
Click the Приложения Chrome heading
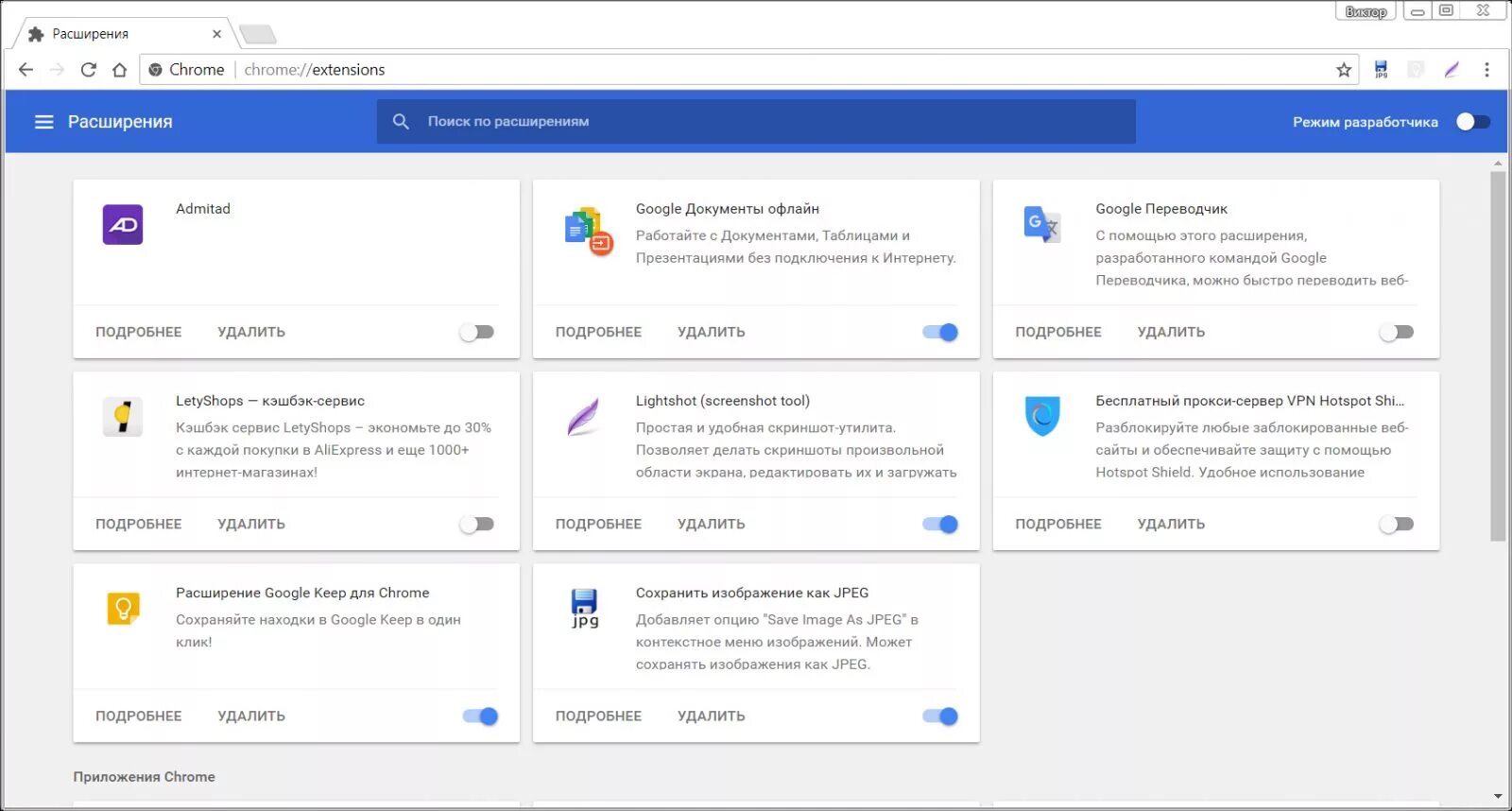point(145,777)
